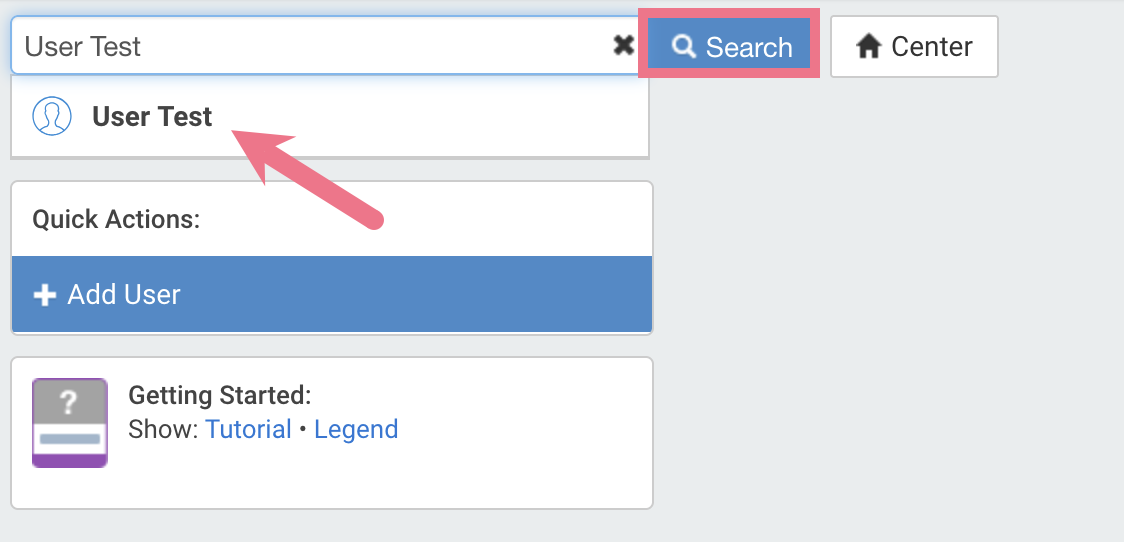Screen dimensions: 1124x542
Task: Open the Tutorial link
Action: point(248,429)
